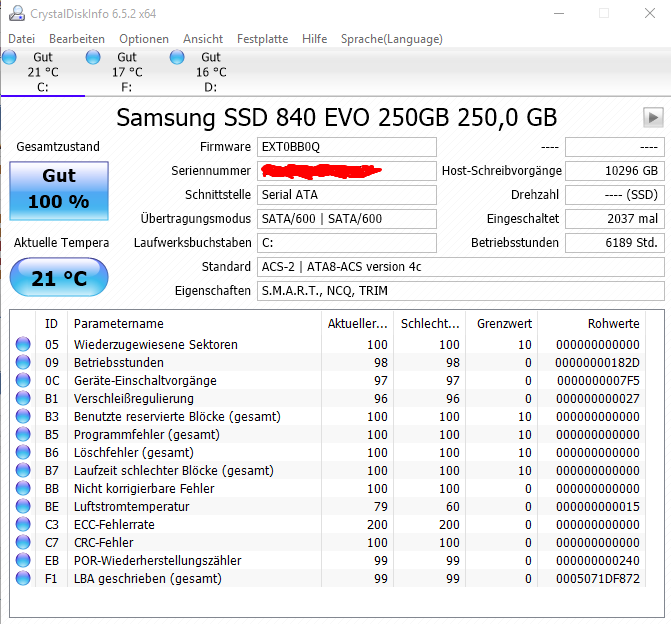
Task: Click the Eigenschaften field S.M.A.R.T., NCQ, TRIM
Action: [x=461, y=291]
